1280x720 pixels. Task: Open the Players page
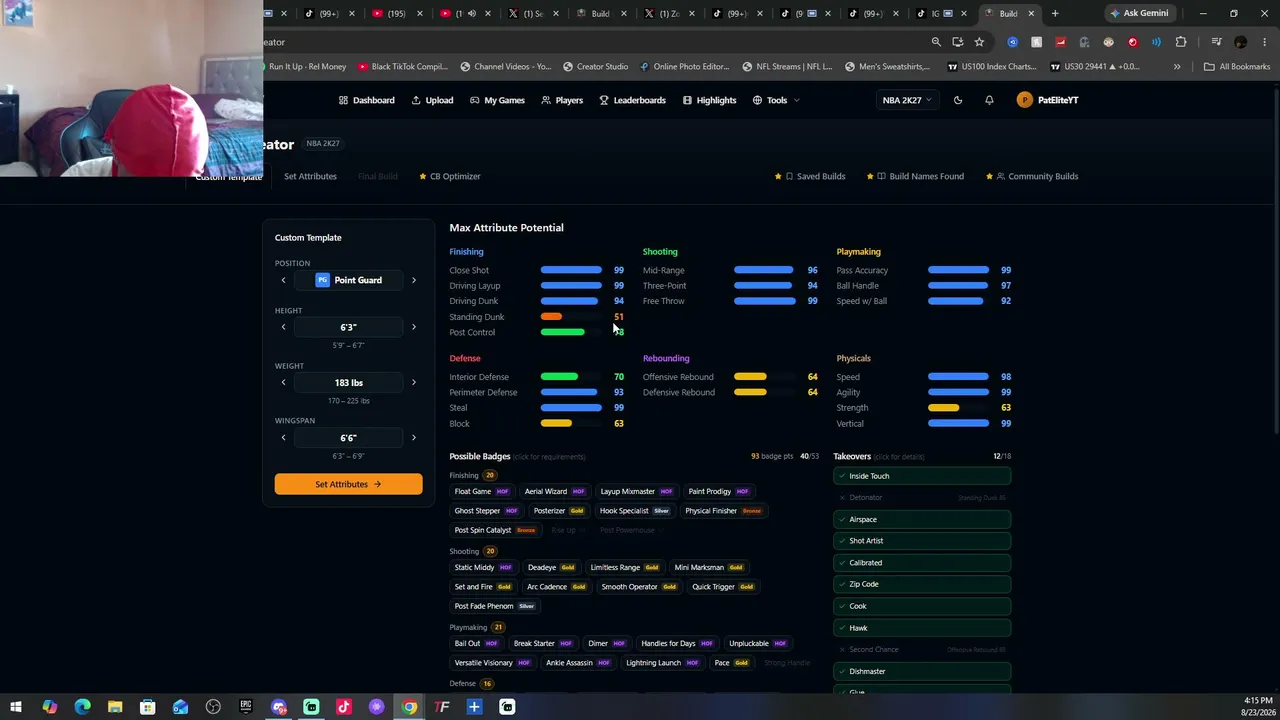point(562,100)
